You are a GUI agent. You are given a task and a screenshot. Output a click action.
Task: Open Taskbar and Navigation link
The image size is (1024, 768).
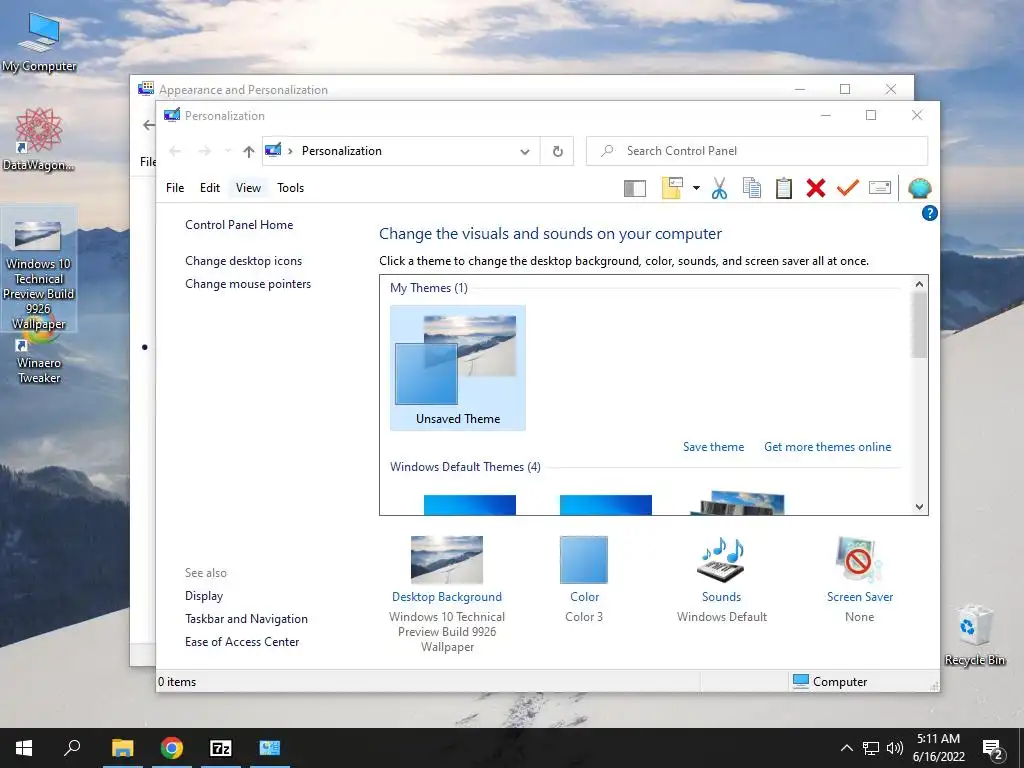(246, 618)
